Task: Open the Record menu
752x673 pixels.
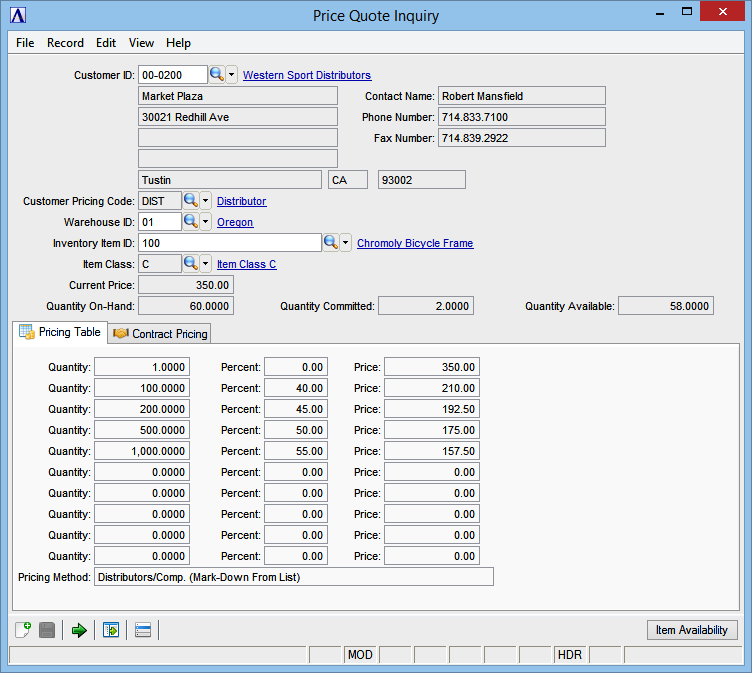Action: 65,43
